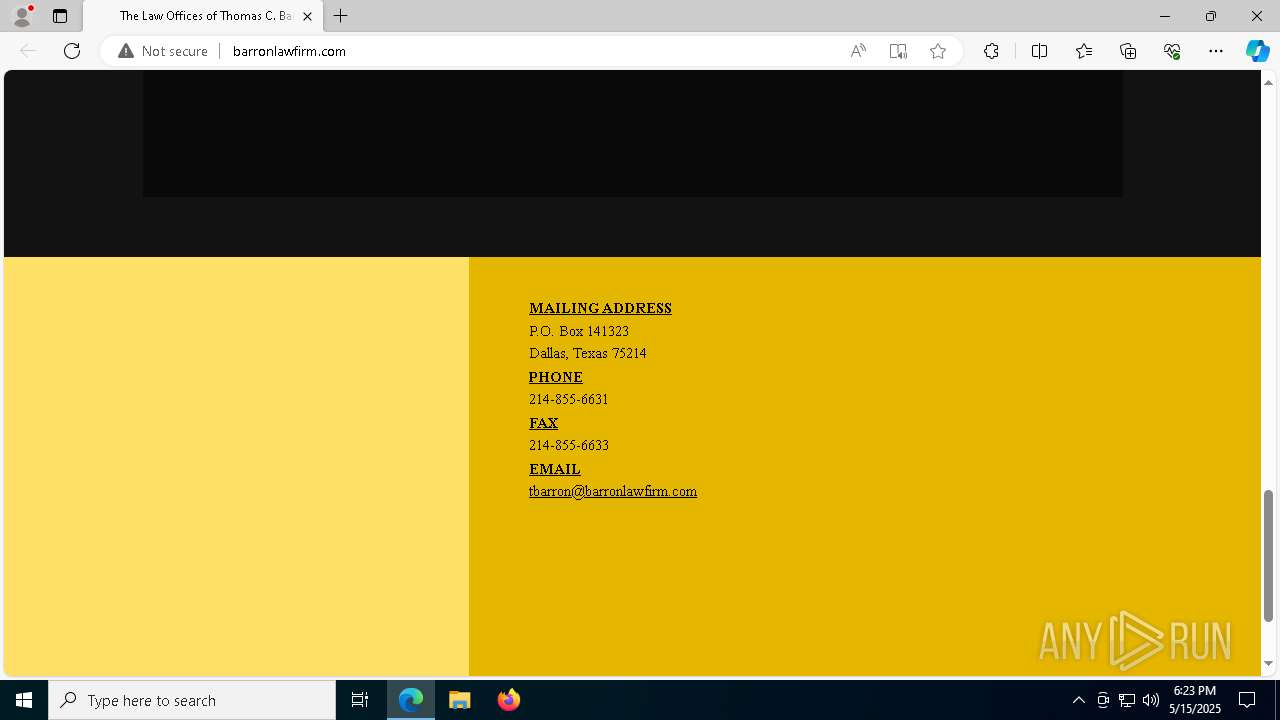Click the scrollbar up arrow
This screenshot has height=720, width=1280.
[1269, 82]
